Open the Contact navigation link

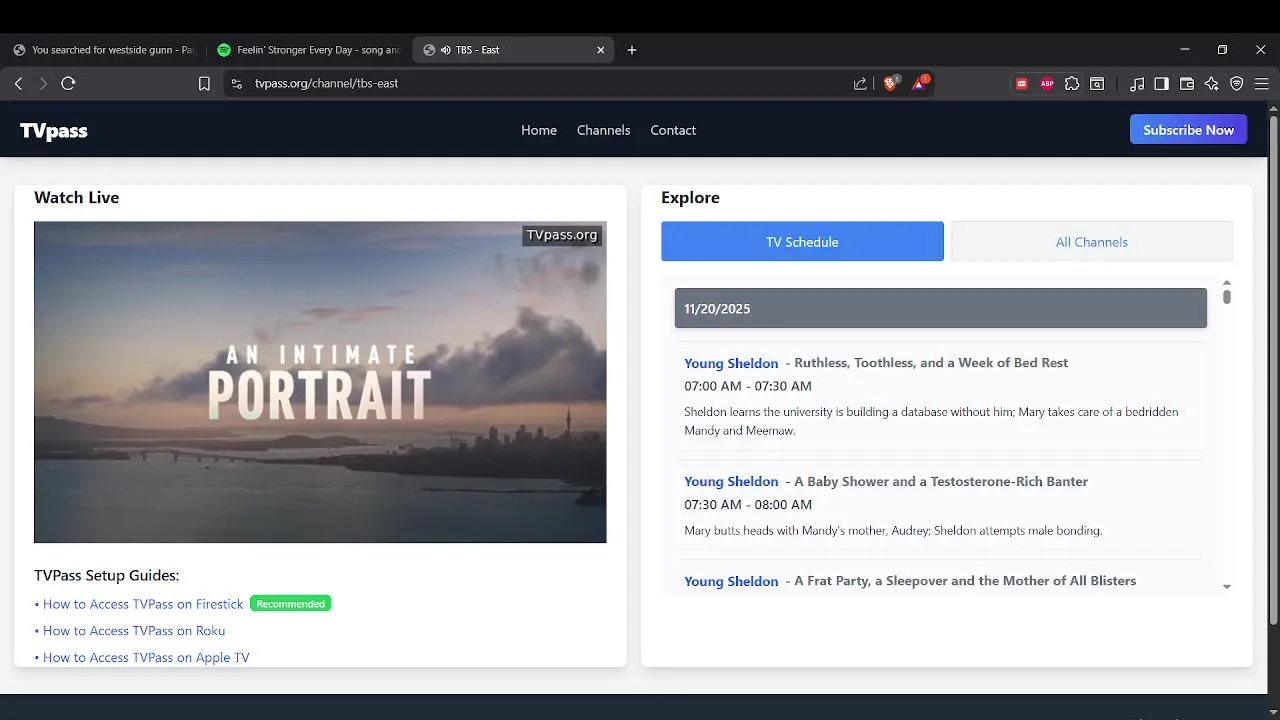(x=673, y=130)
